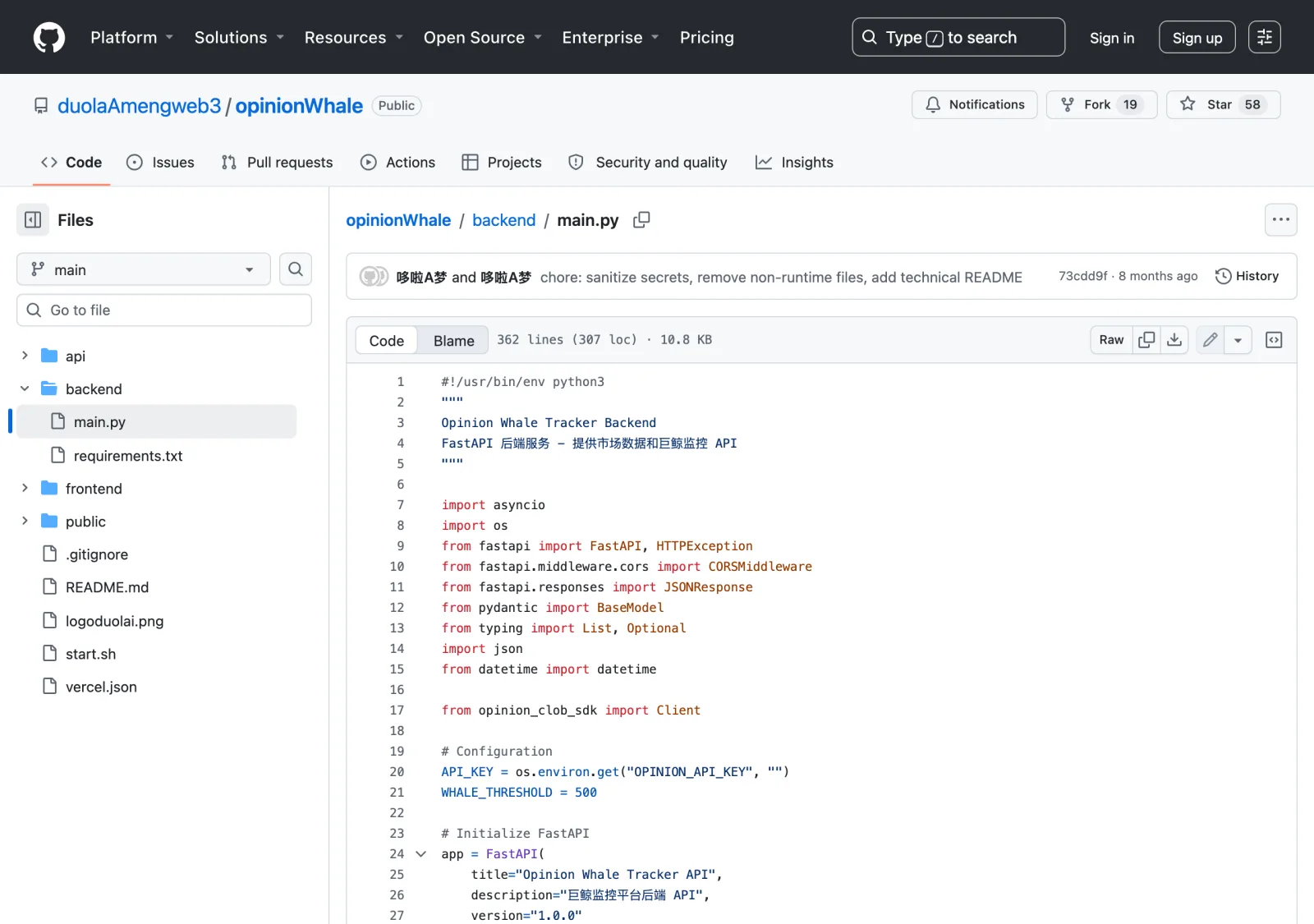Select the repository Code tab
Image resolution: width=1314 pixels, height=924 pixels.
[x=71, y=162]
